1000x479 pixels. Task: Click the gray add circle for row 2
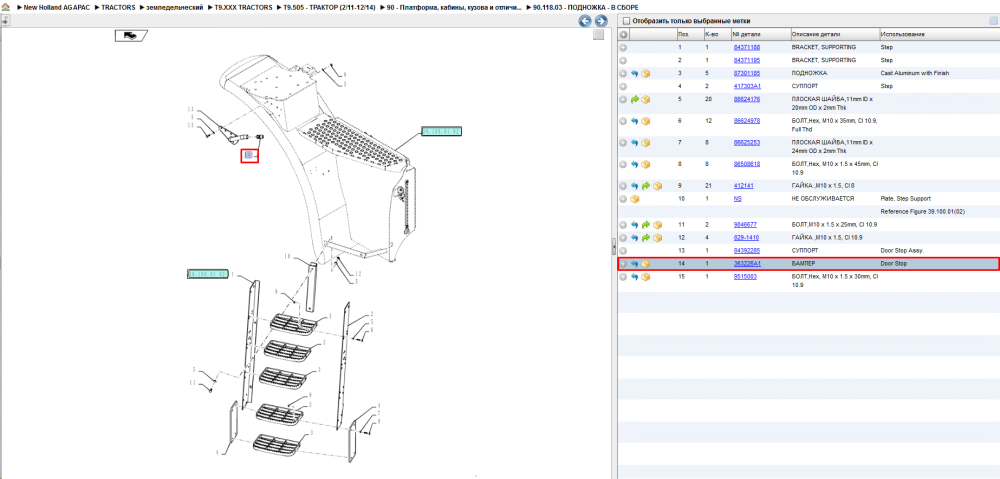point(624,60)
